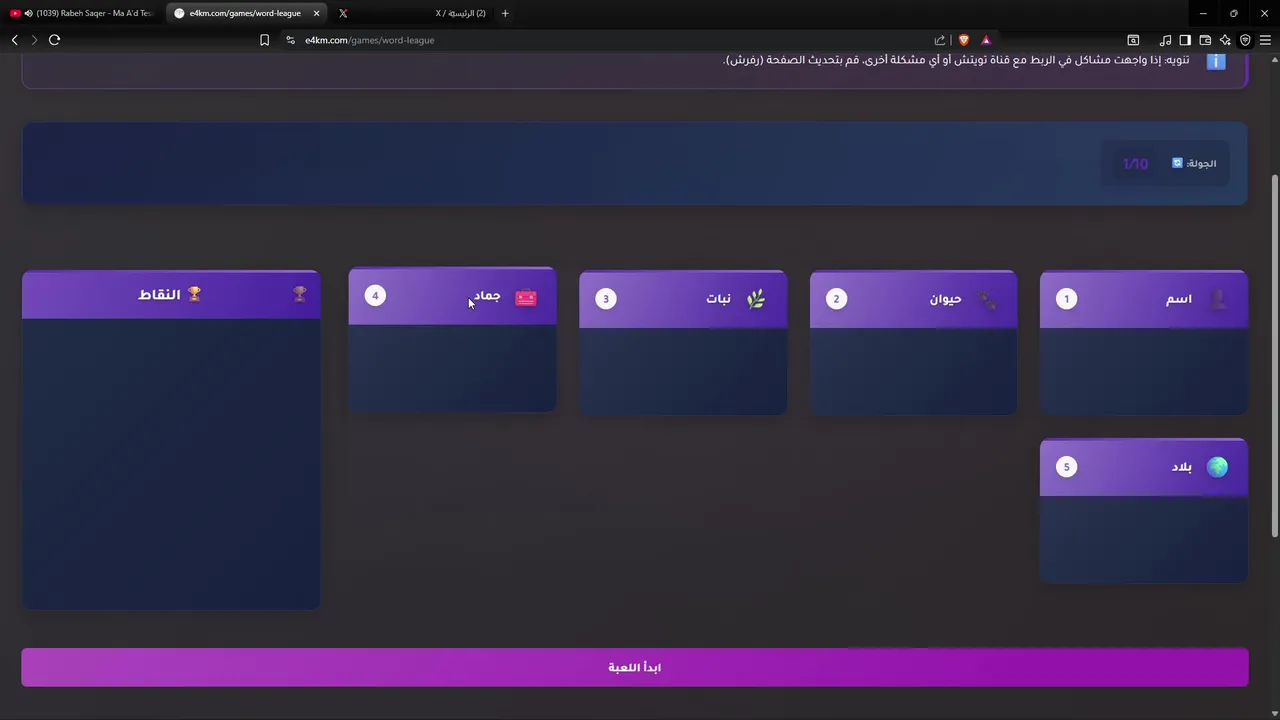
Task: Click the الجولة round label
Action: click(1202, 163)
